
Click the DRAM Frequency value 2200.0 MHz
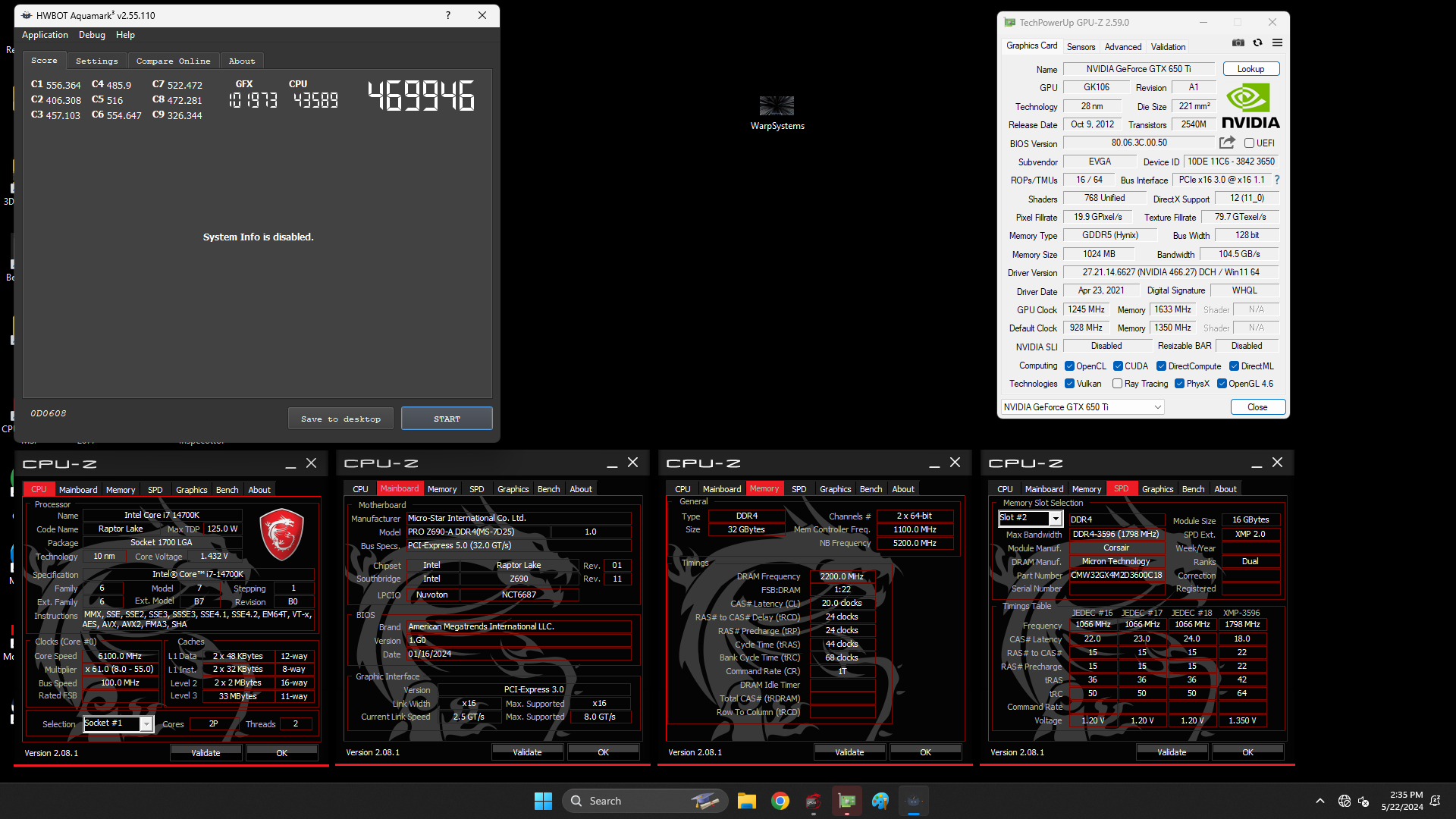point(842,576)
